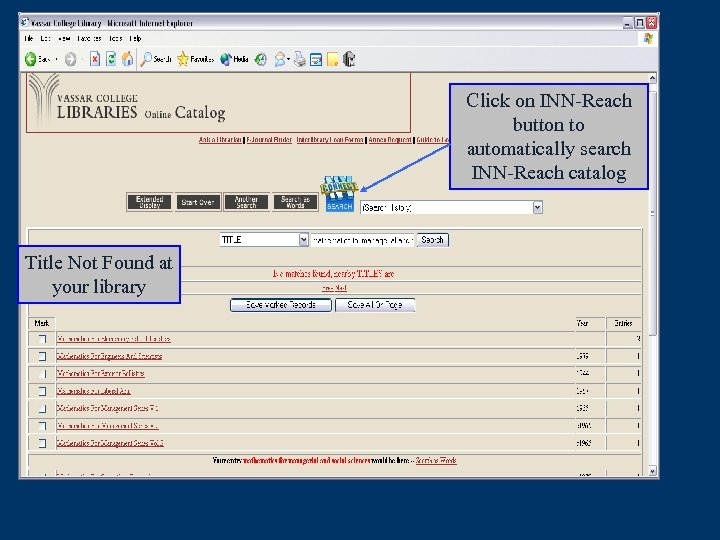
Task: Click the Internet Explorer title bar page icon
Action: 25,22
